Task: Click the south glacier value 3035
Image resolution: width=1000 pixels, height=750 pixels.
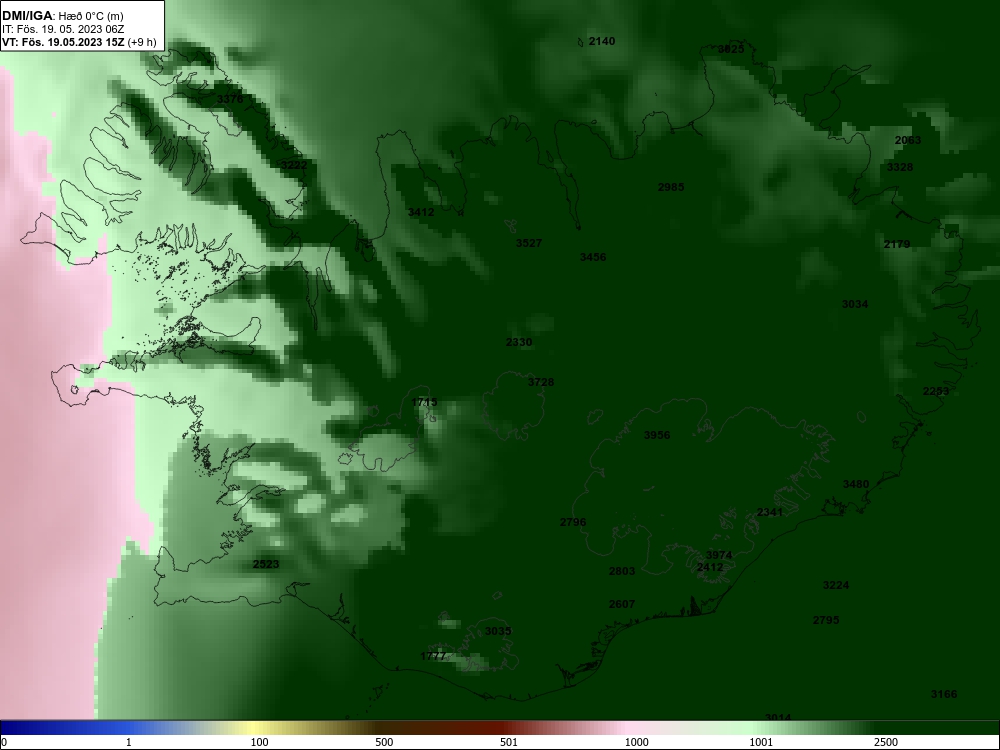Action: (498, 631)
